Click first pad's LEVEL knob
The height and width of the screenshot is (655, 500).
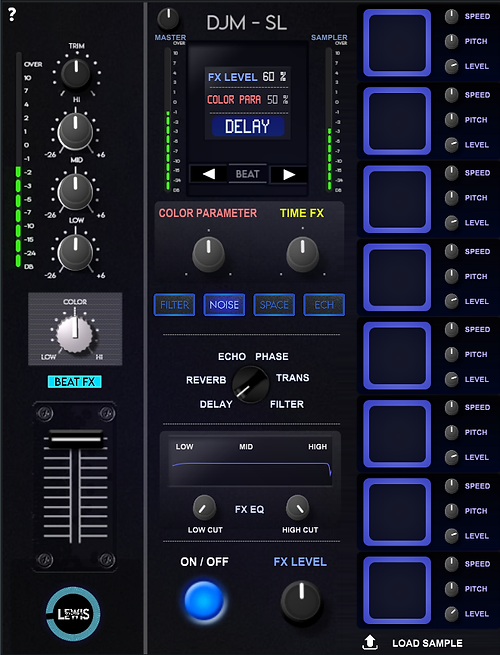pyautogui.click(x=451, y=66)
